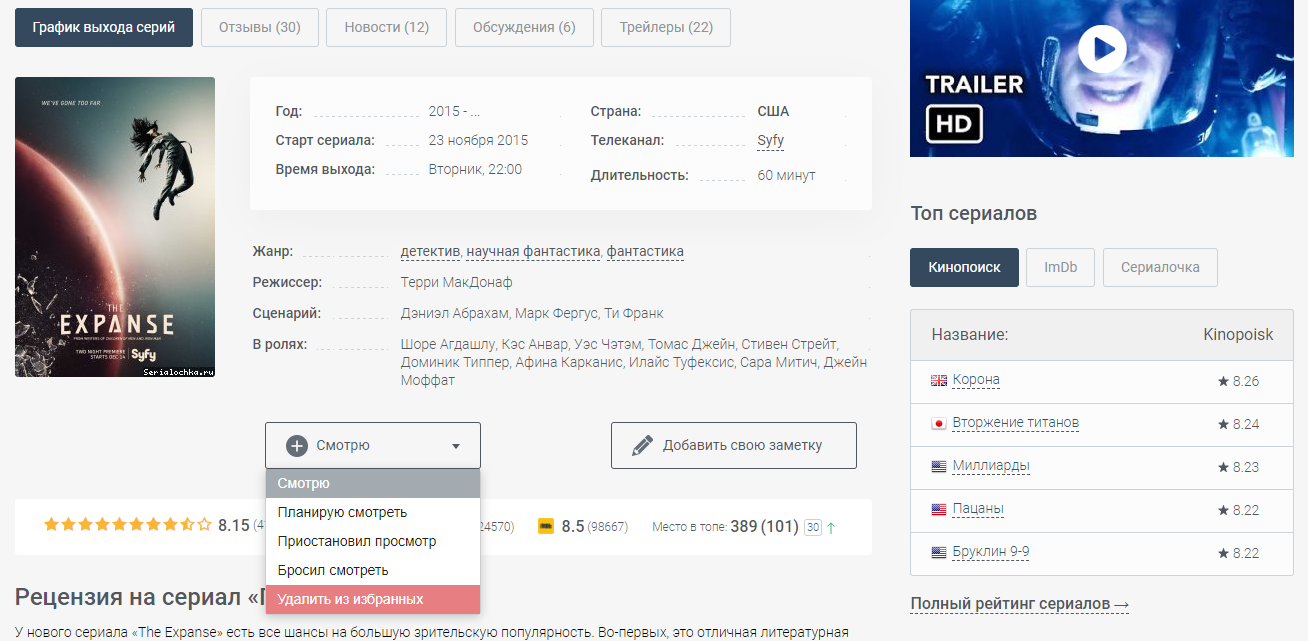
Task: Open Корона series link
Action: tap(976, 380)
